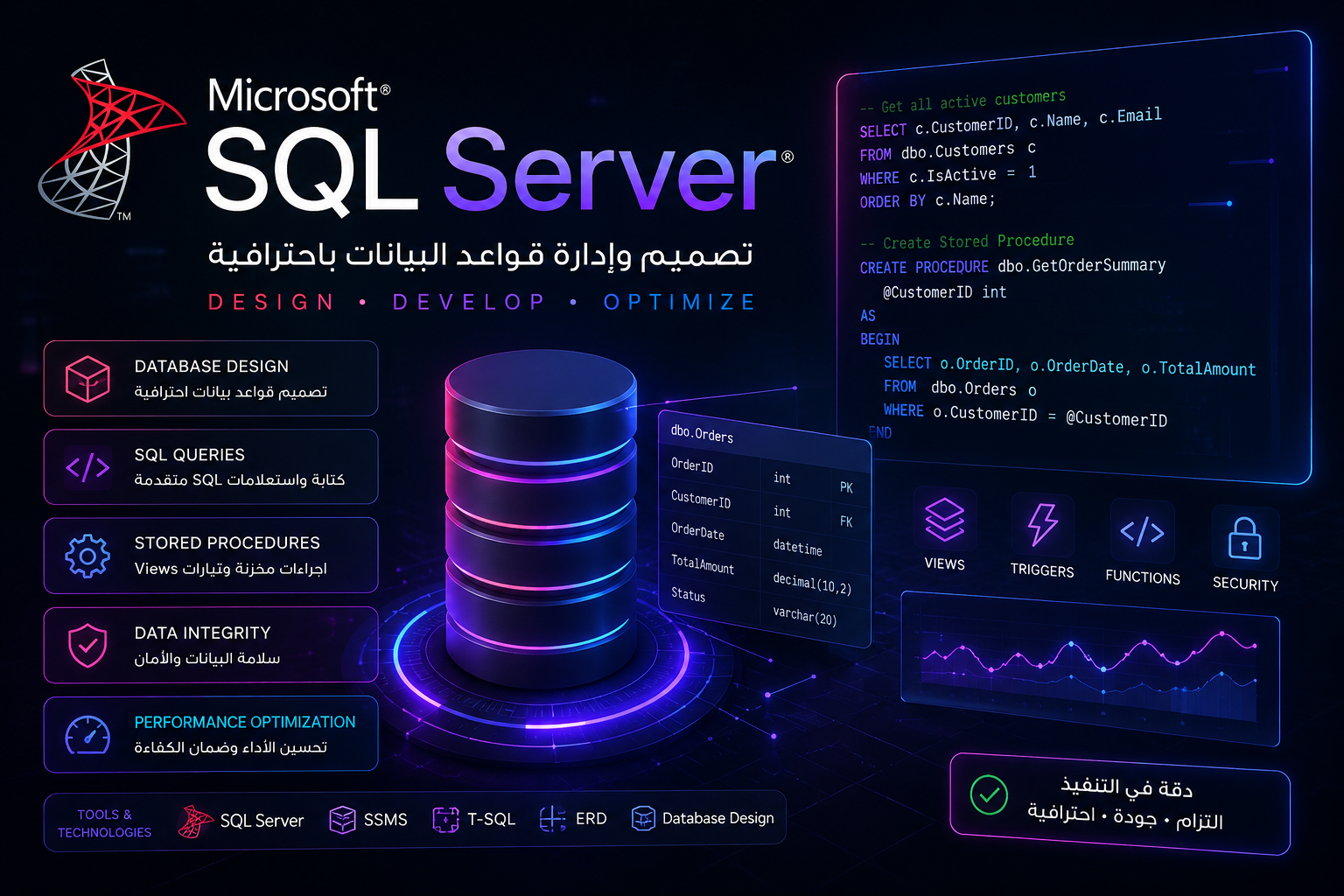Screen dimensions: 1344x896
Task: Select the Database Design cube icon
Action: point(87,379)
